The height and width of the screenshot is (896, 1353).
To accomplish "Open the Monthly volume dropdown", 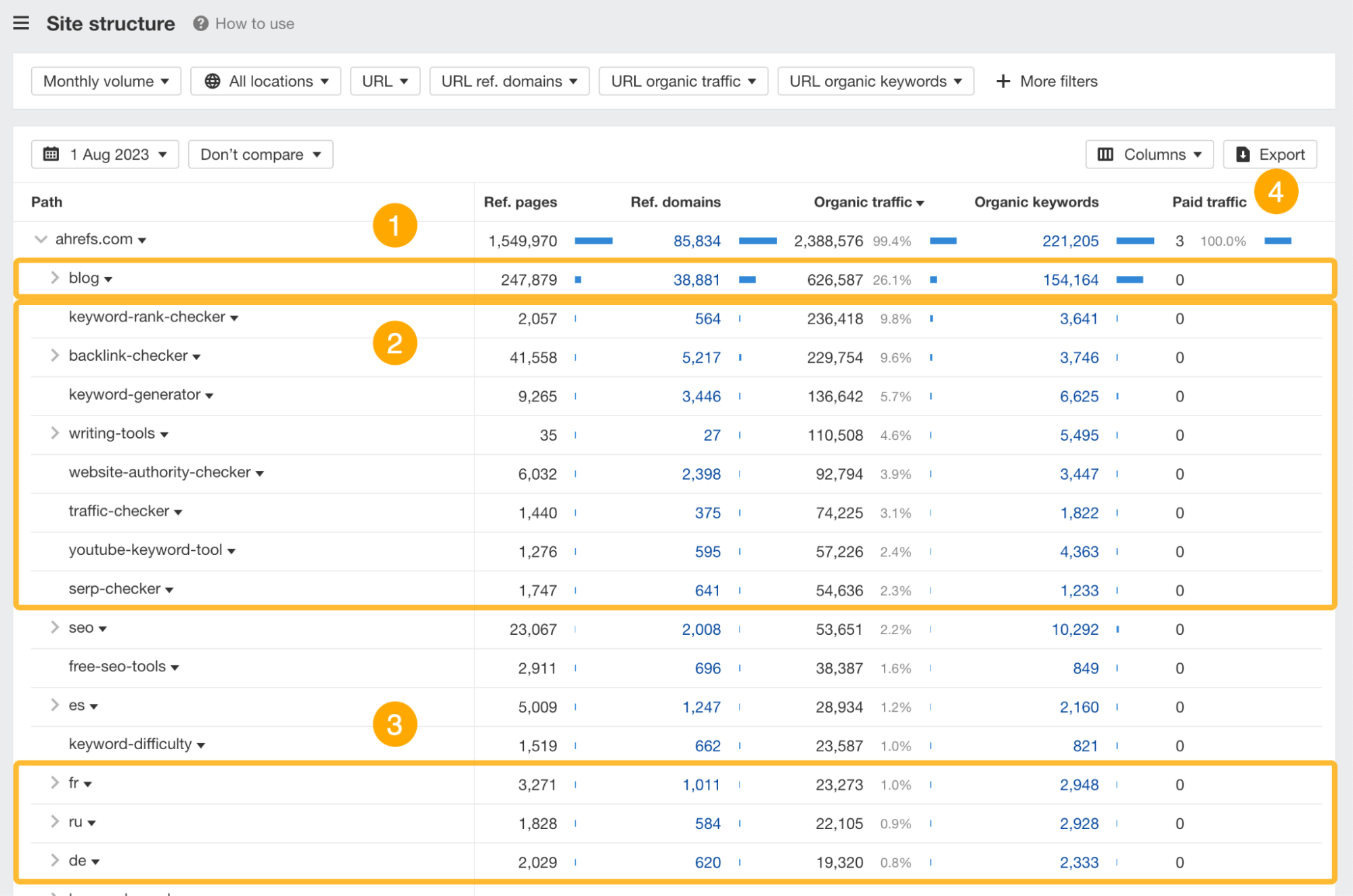I will (106, 81).
